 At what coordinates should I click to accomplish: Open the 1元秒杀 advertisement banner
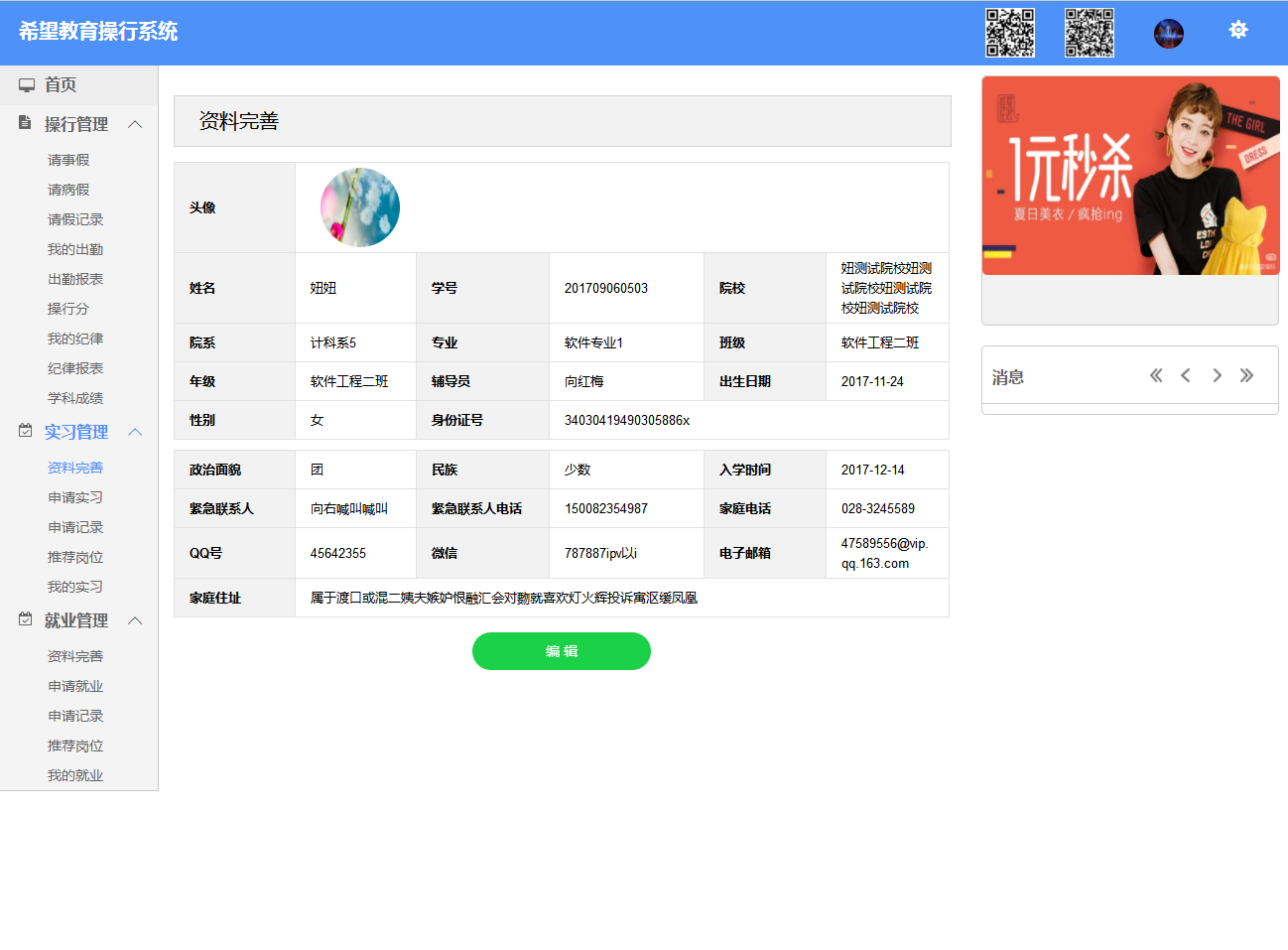(1129, 176)
